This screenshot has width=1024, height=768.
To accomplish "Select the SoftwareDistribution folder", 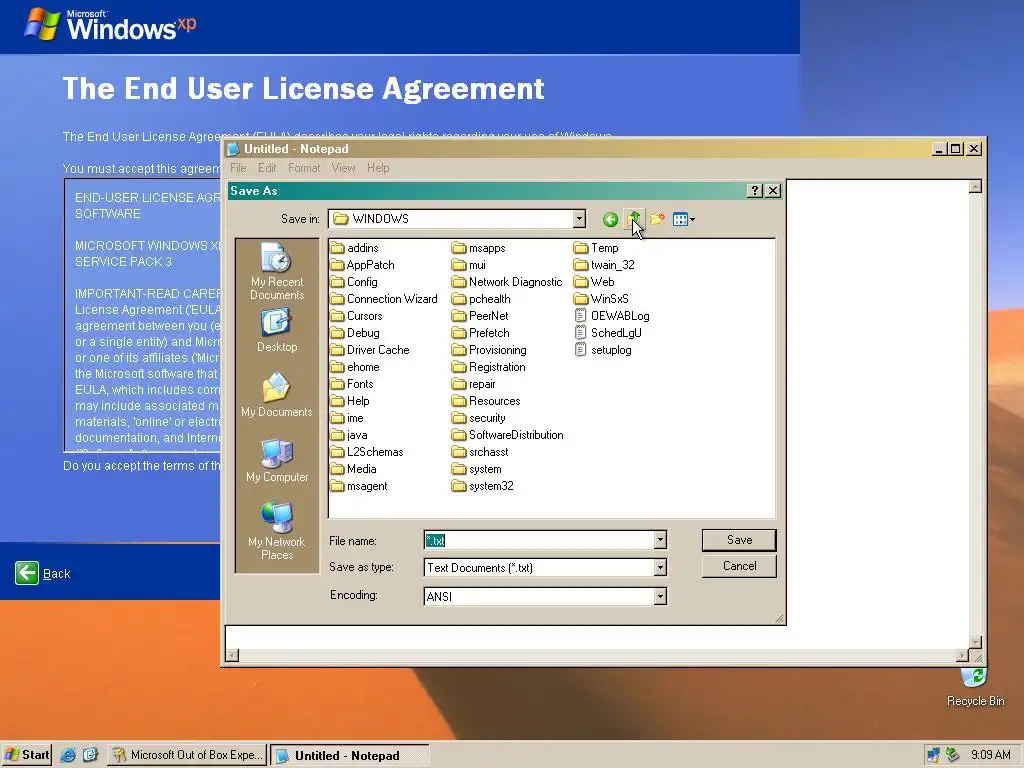I will [x=507, y=435].
